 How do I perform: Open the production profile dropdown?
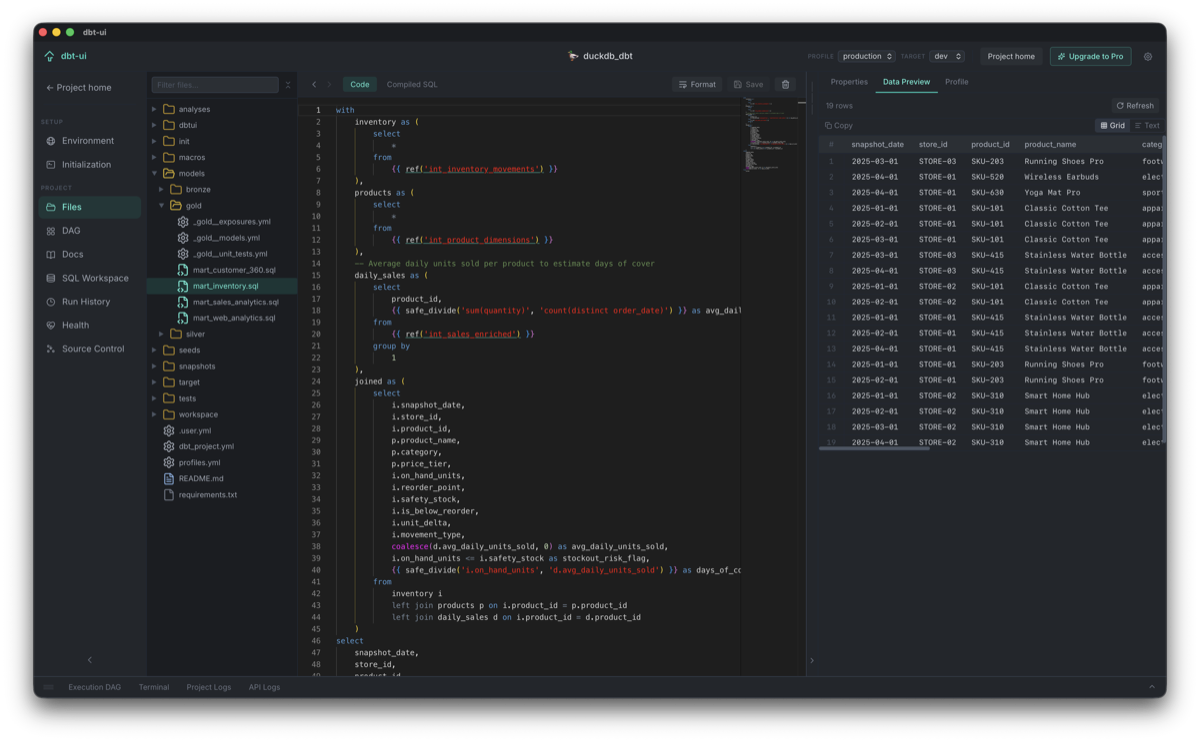coord(867,57)
